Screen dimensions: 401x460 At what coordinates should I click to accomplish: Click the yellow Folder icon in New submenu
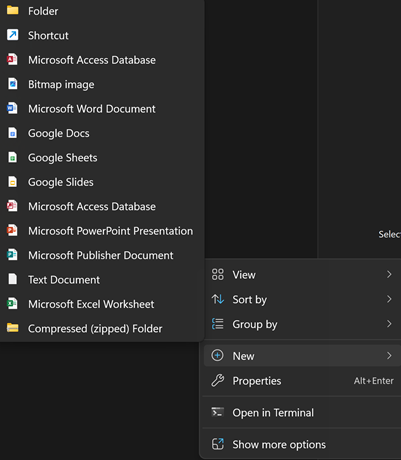[13, 10]
